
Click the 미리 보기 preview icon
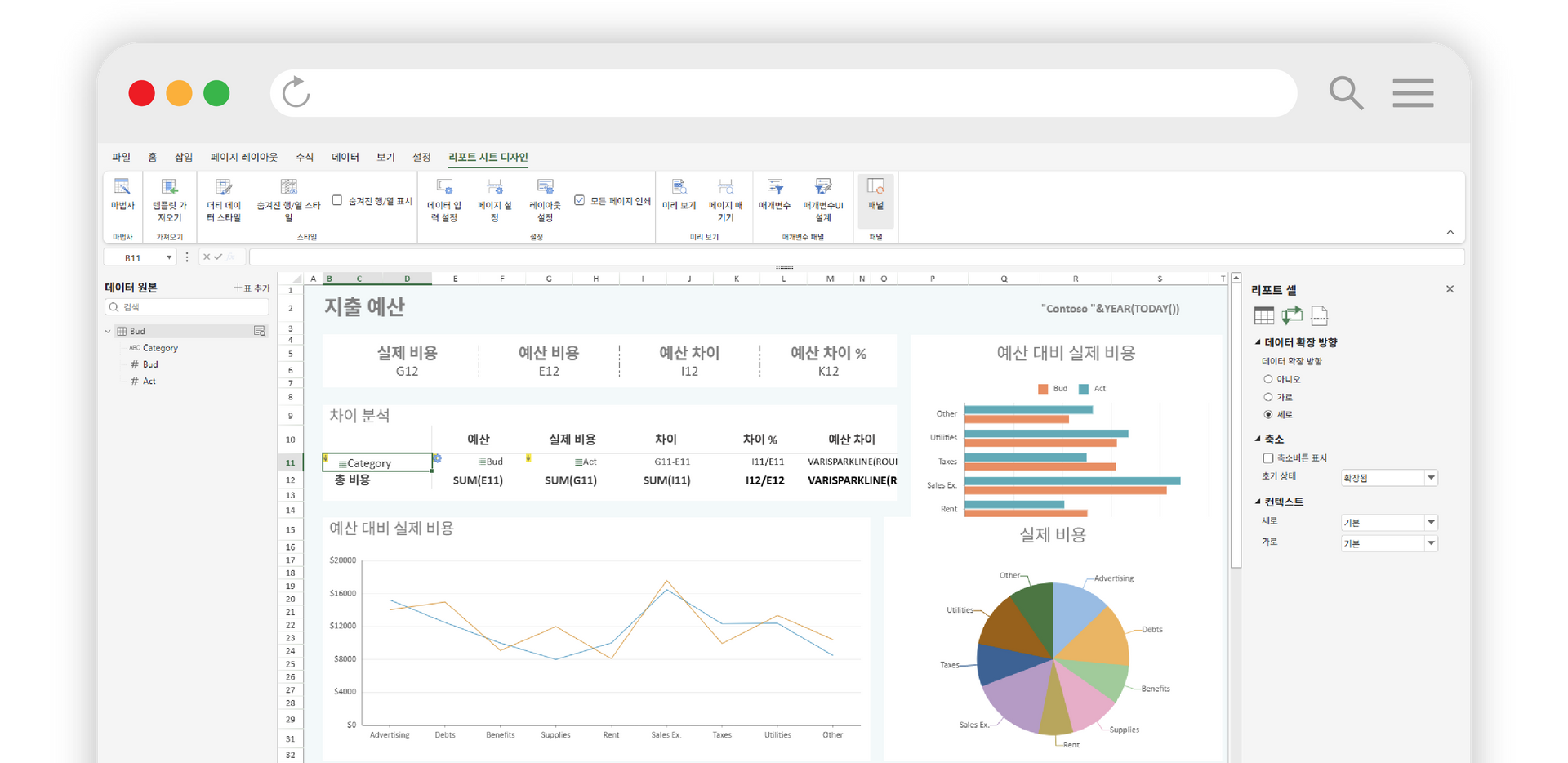[679, 194]
